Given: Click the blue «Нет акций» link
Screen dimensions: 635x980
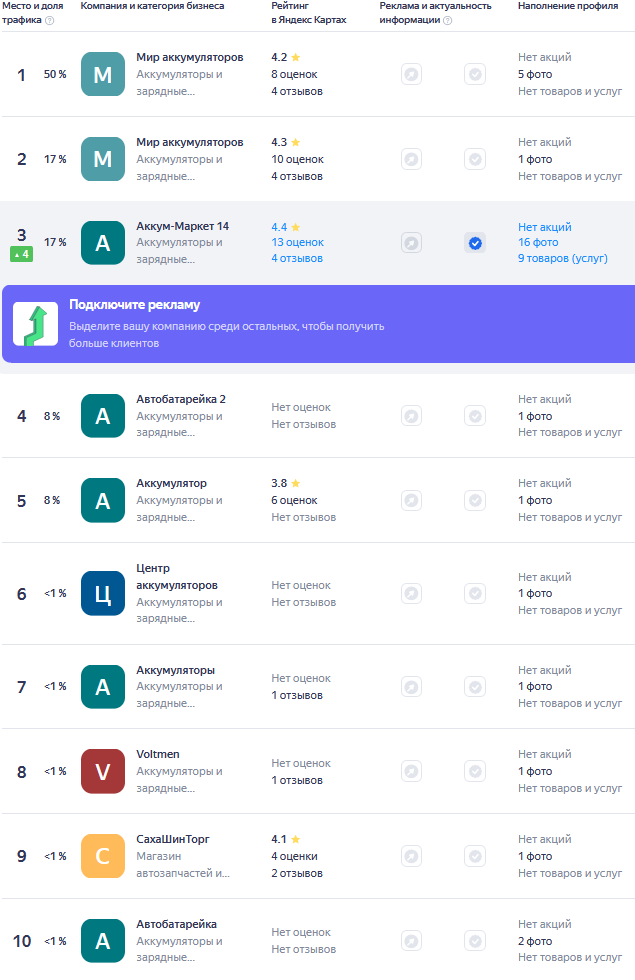Looking at the screenshot, I should coord(544,227).
